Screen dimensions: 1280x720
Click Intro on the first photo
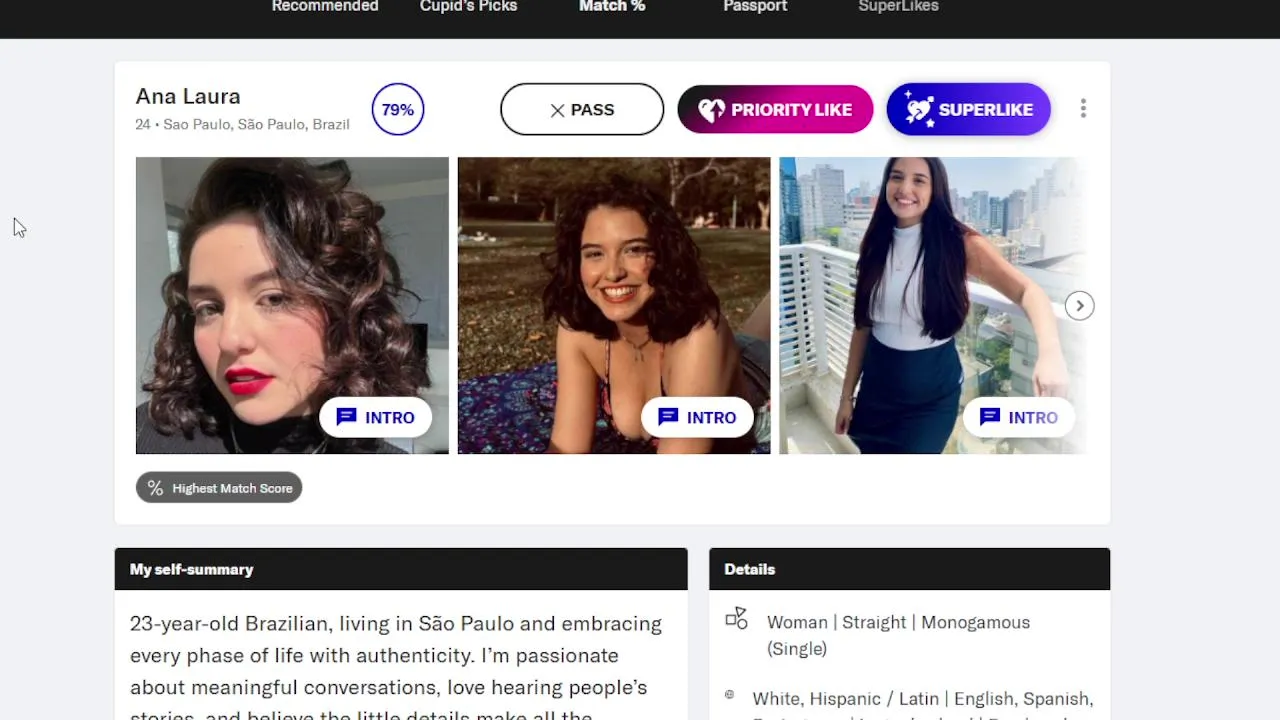click(x=376, y=417)
